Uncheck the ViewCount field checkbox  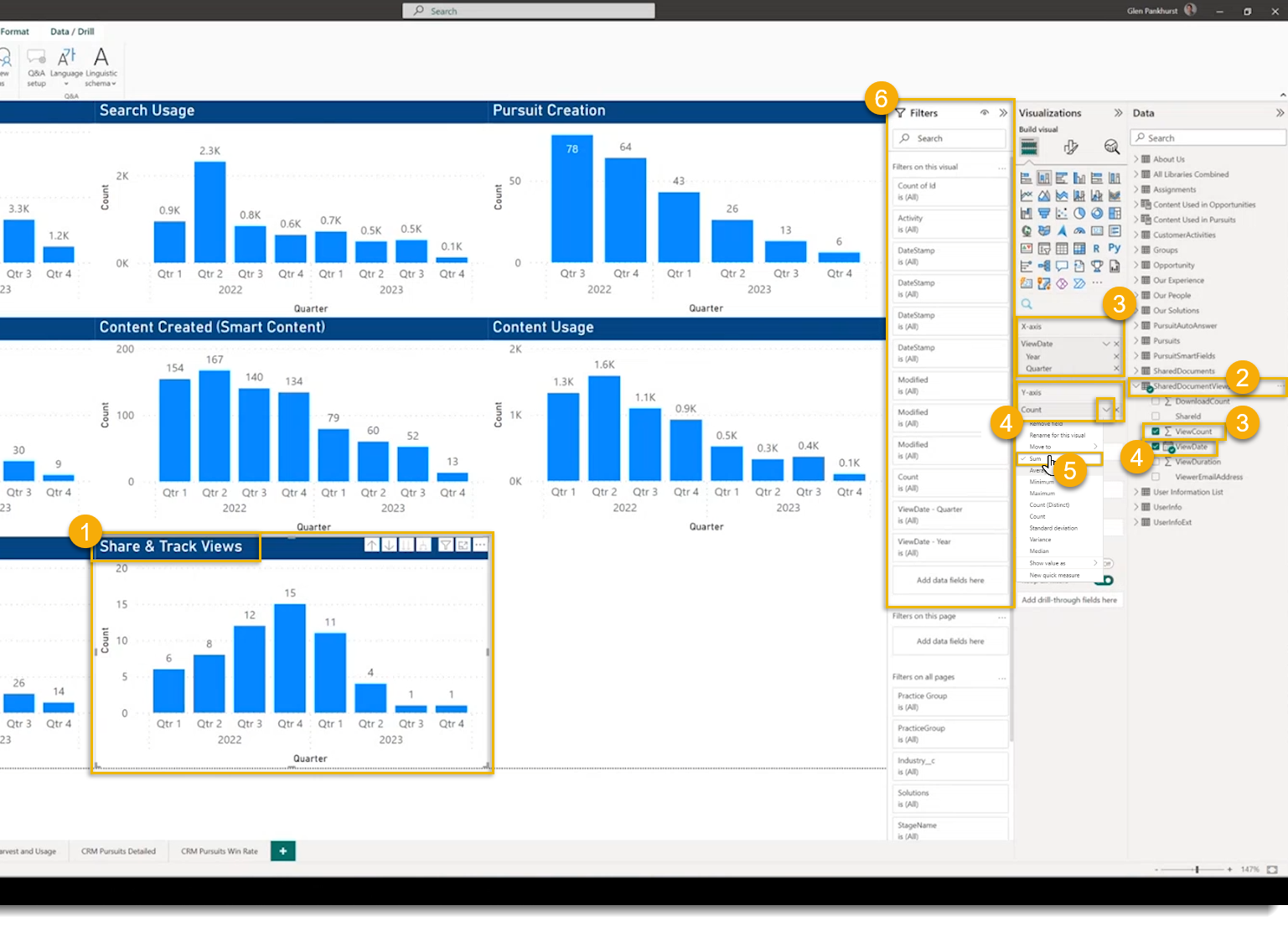1156,432
